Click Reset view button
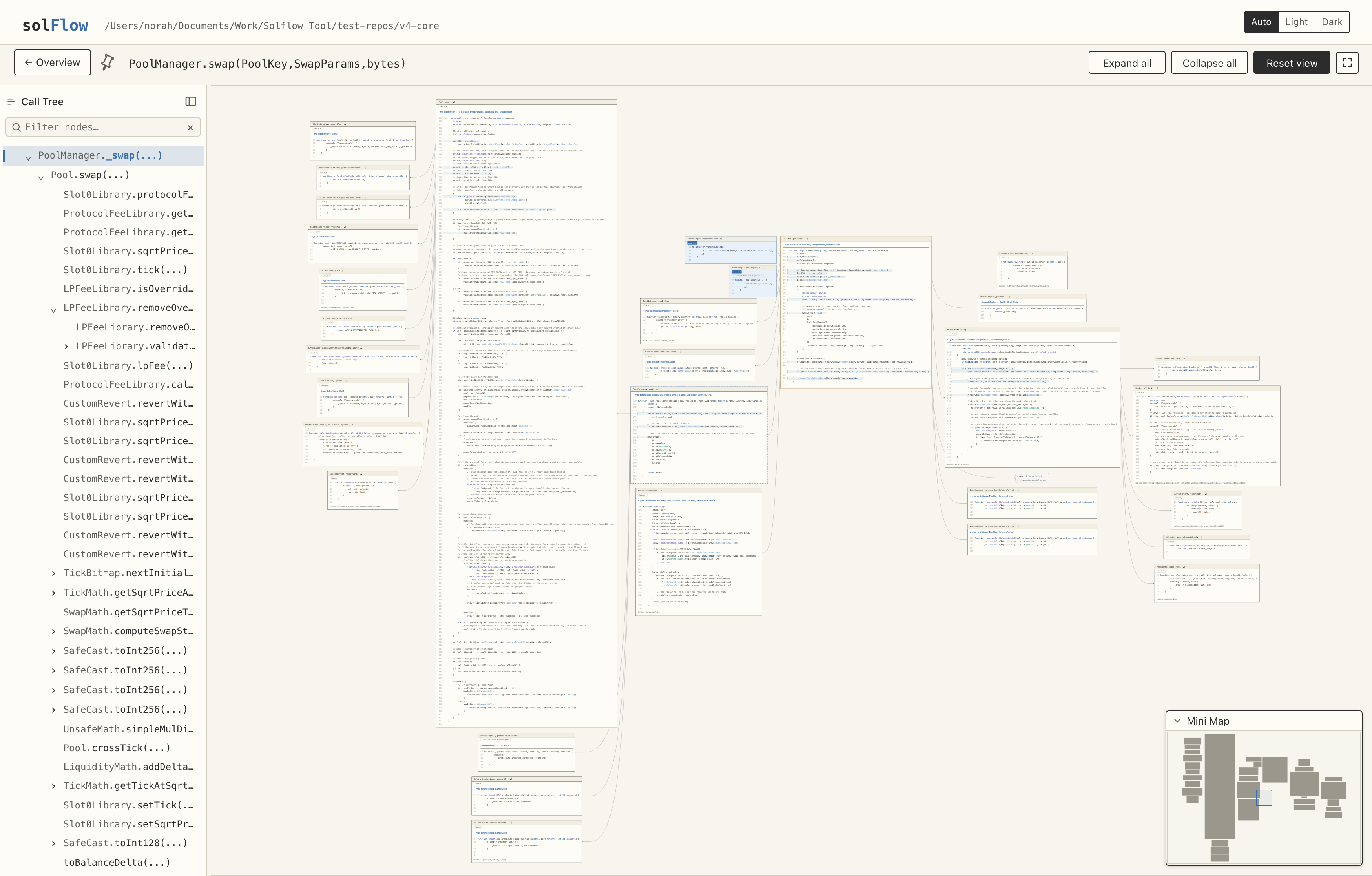This screenshot has height=876, width=1372. (1292, 63)
